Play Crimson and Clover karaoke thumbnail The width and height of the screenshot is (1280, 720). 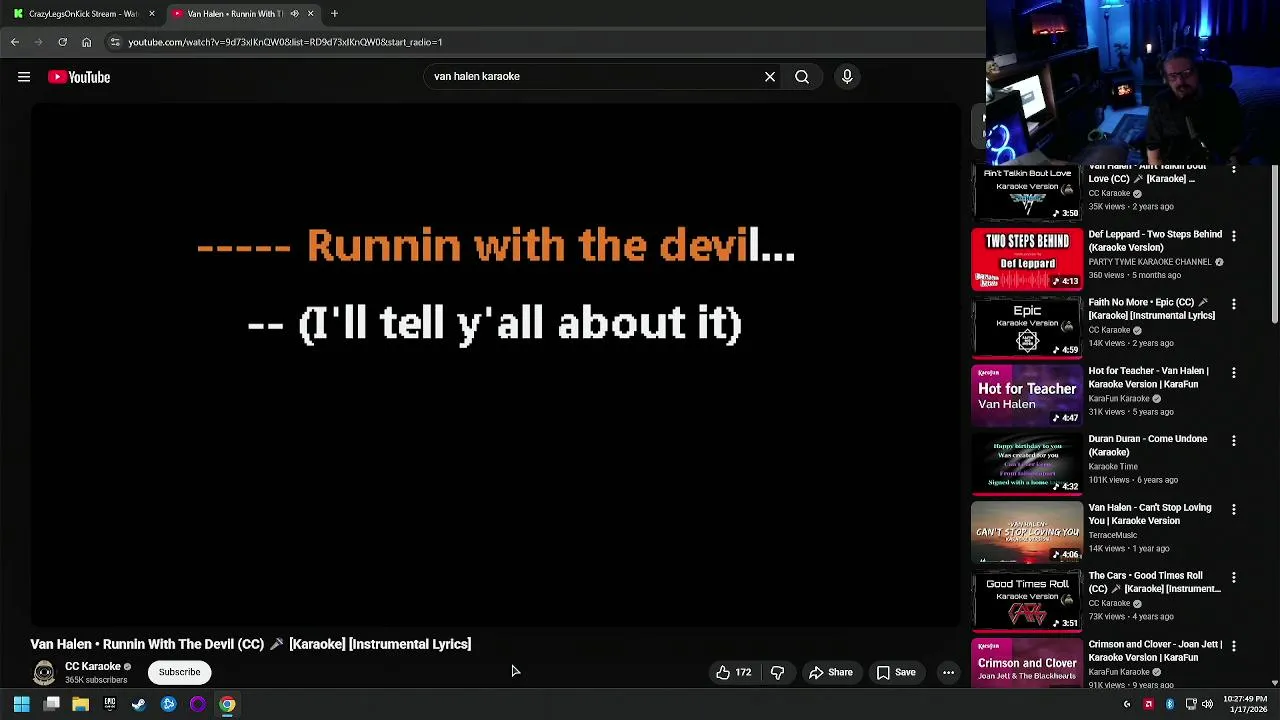(1027, 663)
